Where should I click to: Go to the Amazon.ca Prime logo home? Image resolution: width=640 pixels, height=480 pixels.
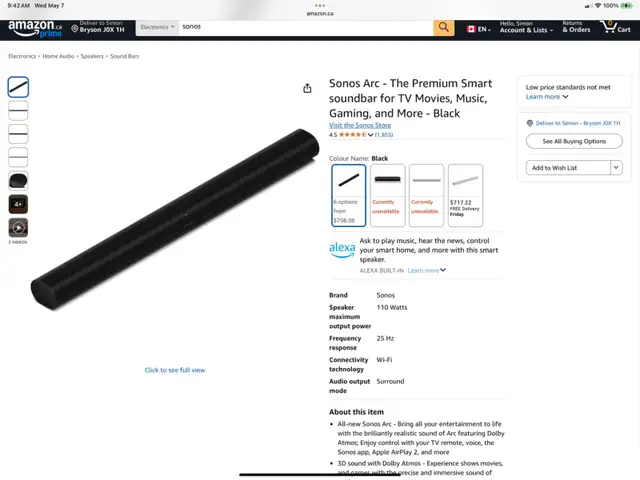(35, 28)
